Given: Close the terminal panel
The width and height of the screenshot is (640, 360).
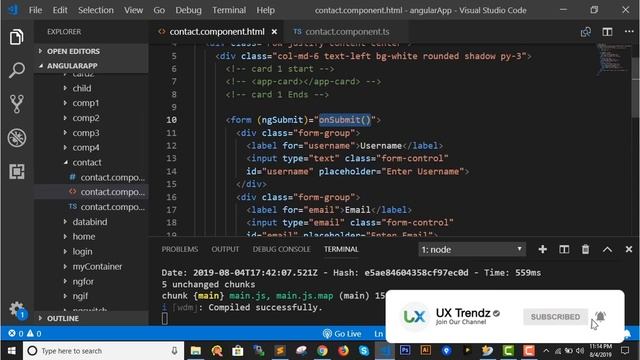Looking at the screenshot, I should (x=629, y=249).
